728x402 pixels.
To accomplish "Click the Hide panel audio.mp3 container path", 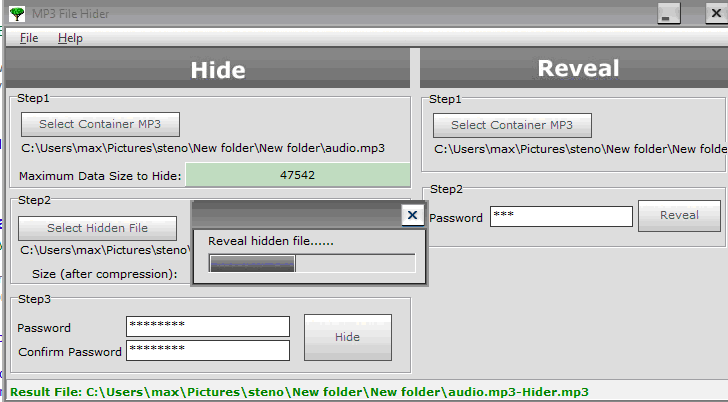I will (x=203, y=148).
